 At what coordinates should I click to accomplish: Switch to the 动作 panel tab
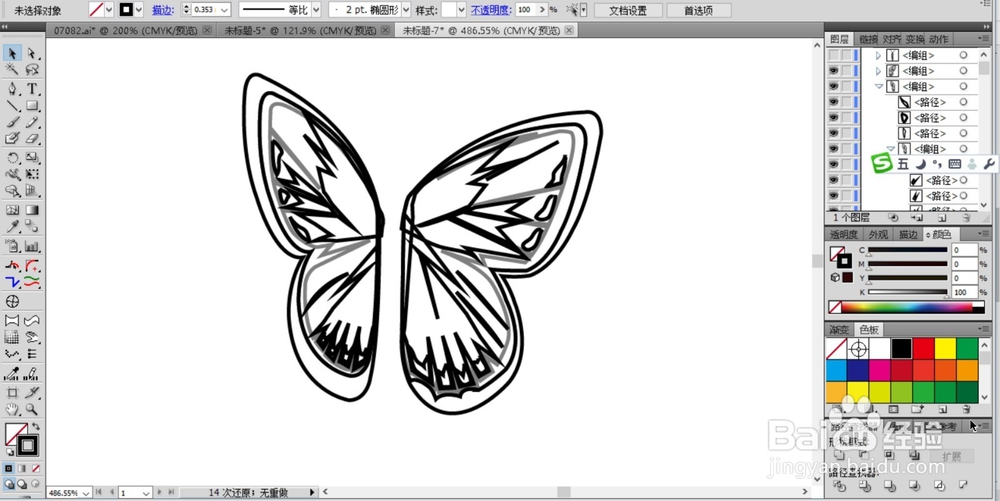click(938, 40)
